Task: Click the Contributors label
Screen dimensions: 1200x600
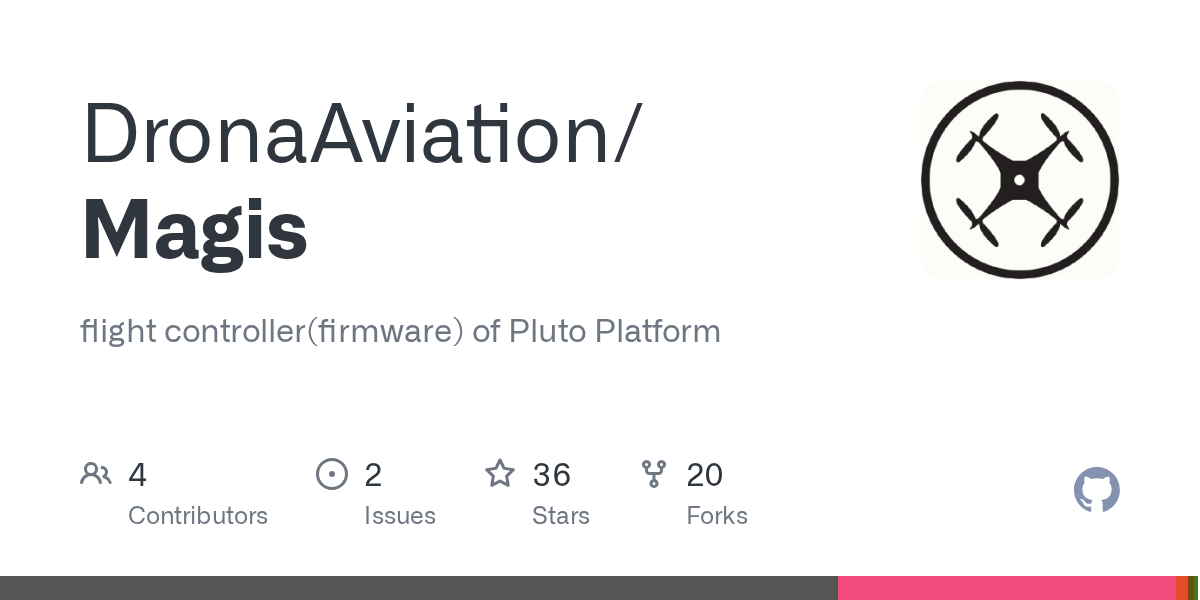Action: (x=198, y=516)
